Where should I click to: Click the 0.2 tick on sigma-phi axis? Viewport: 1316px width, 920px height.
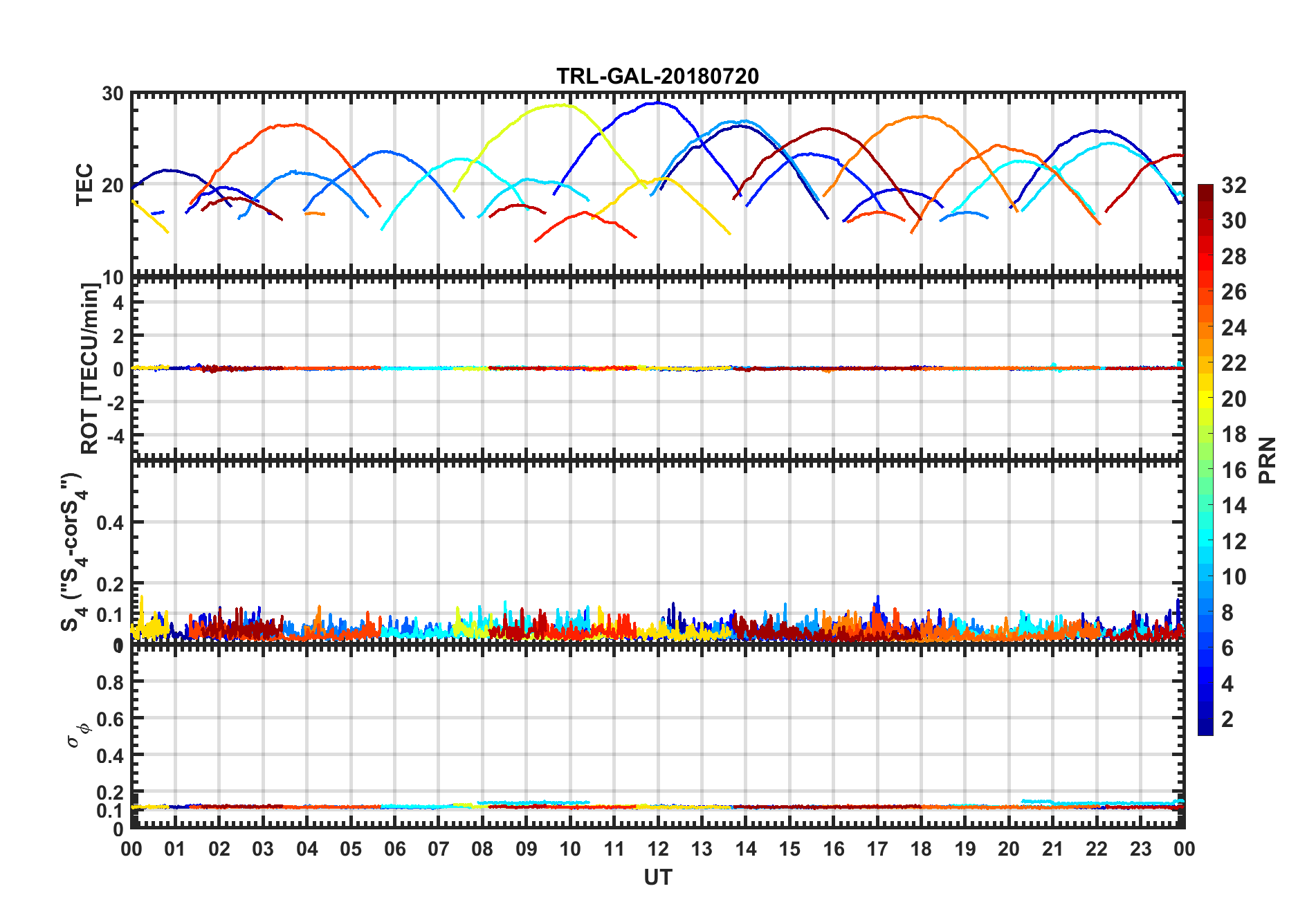(110, 792)
